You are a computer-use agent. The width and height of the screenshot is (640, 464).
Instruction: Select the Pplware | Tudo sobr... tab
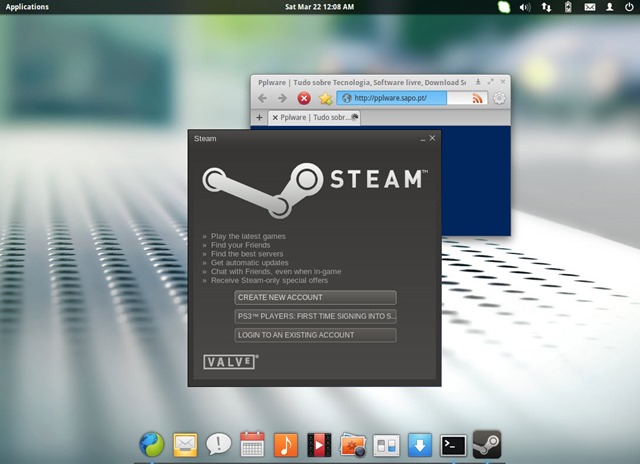[x=314, y=118]
